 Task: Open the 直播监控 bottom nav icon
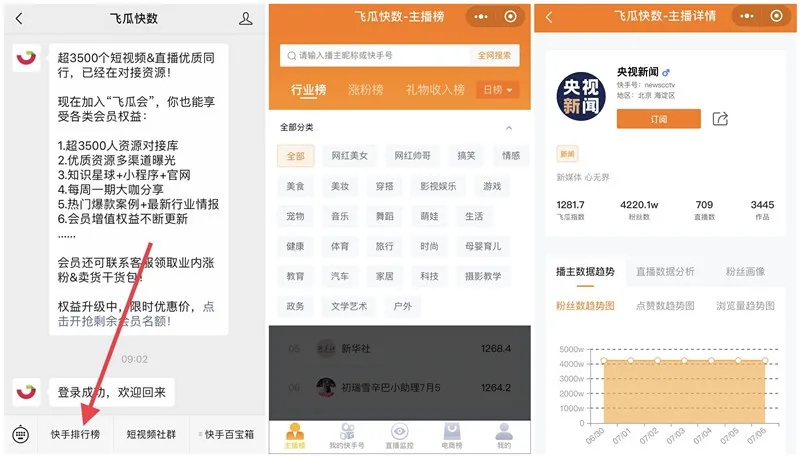[399, 436]
